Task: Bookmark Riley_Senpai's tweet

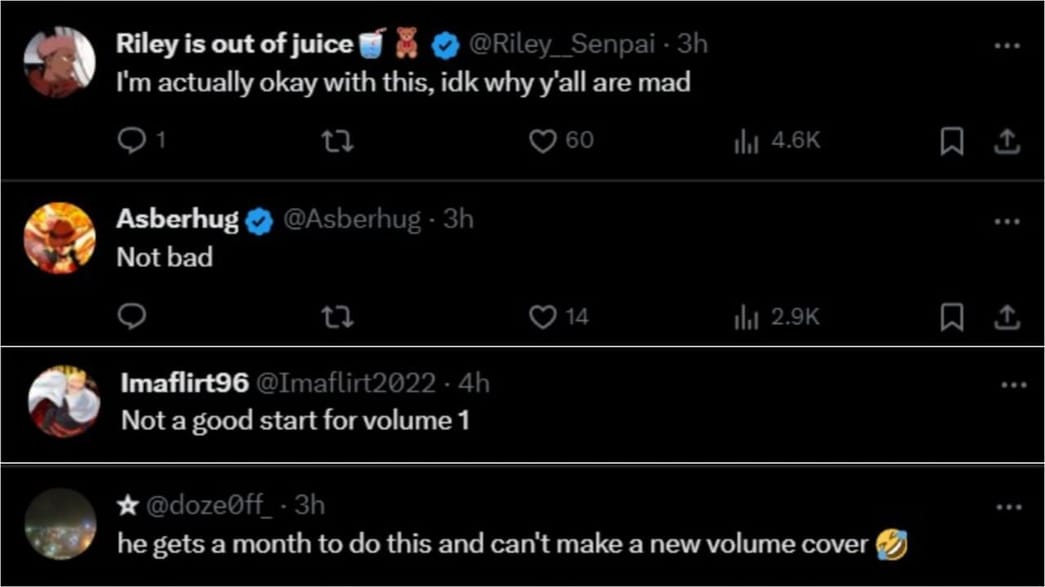Action: [x=952, y=143]
